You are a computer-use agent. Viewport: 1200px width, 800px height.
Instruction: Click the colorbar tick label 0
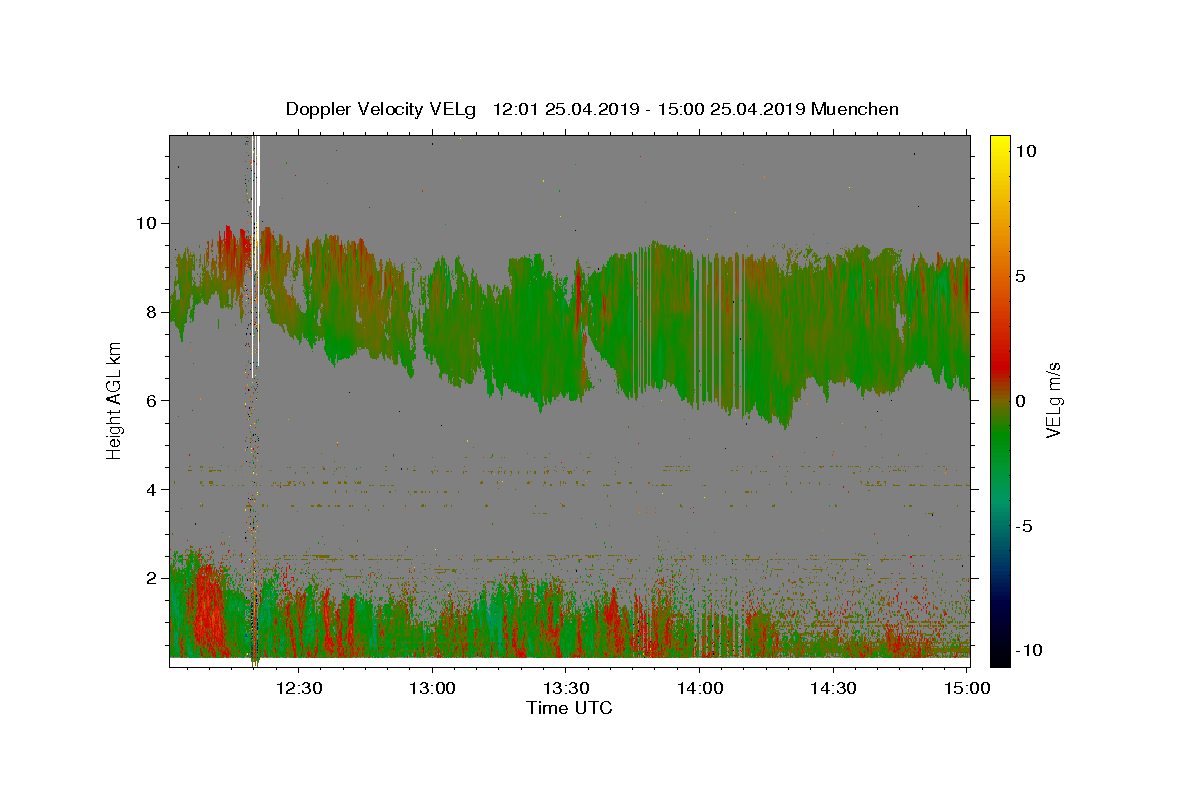(x=1023, y=400)
